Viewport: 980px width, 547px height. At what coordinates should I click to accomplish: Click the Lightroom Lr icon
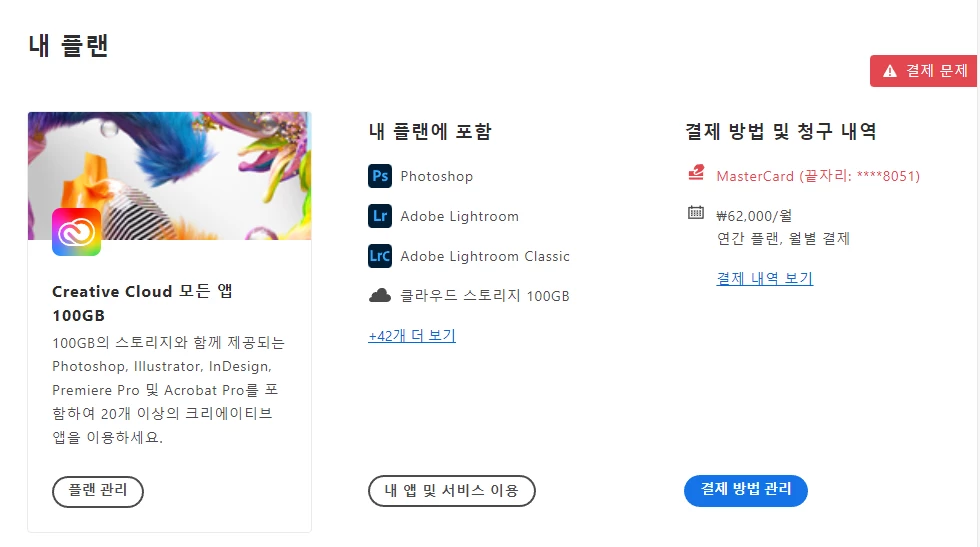point(380,216)
